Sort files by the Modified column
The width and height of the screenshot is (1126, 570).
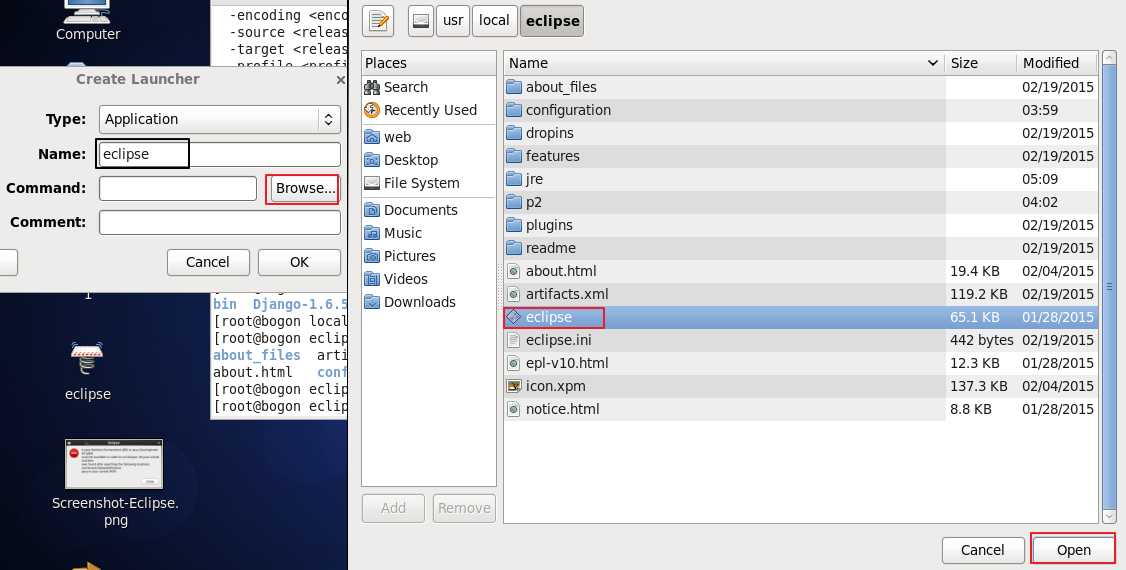tap(1057, 63)
